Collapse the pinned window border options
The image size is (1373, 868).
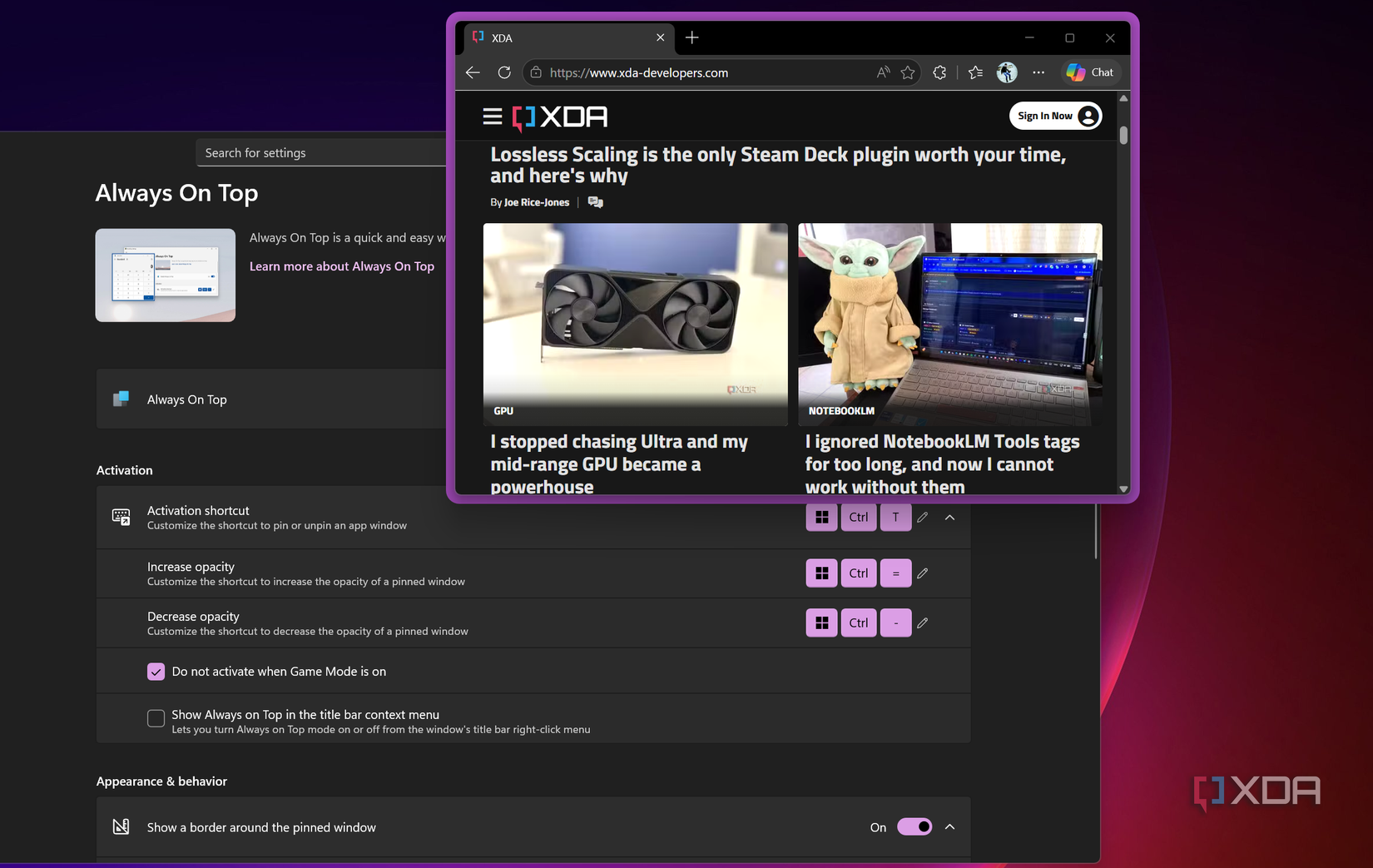coord(949,827)
